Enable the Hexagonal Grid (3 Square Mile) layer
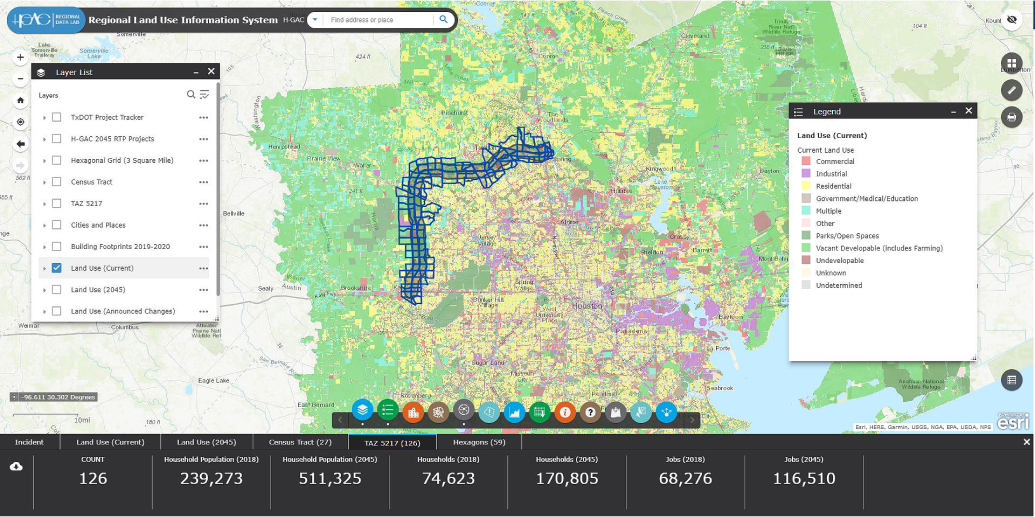Screen dimensions: 1035x517 pyautogui.click(x=57, y=160)
